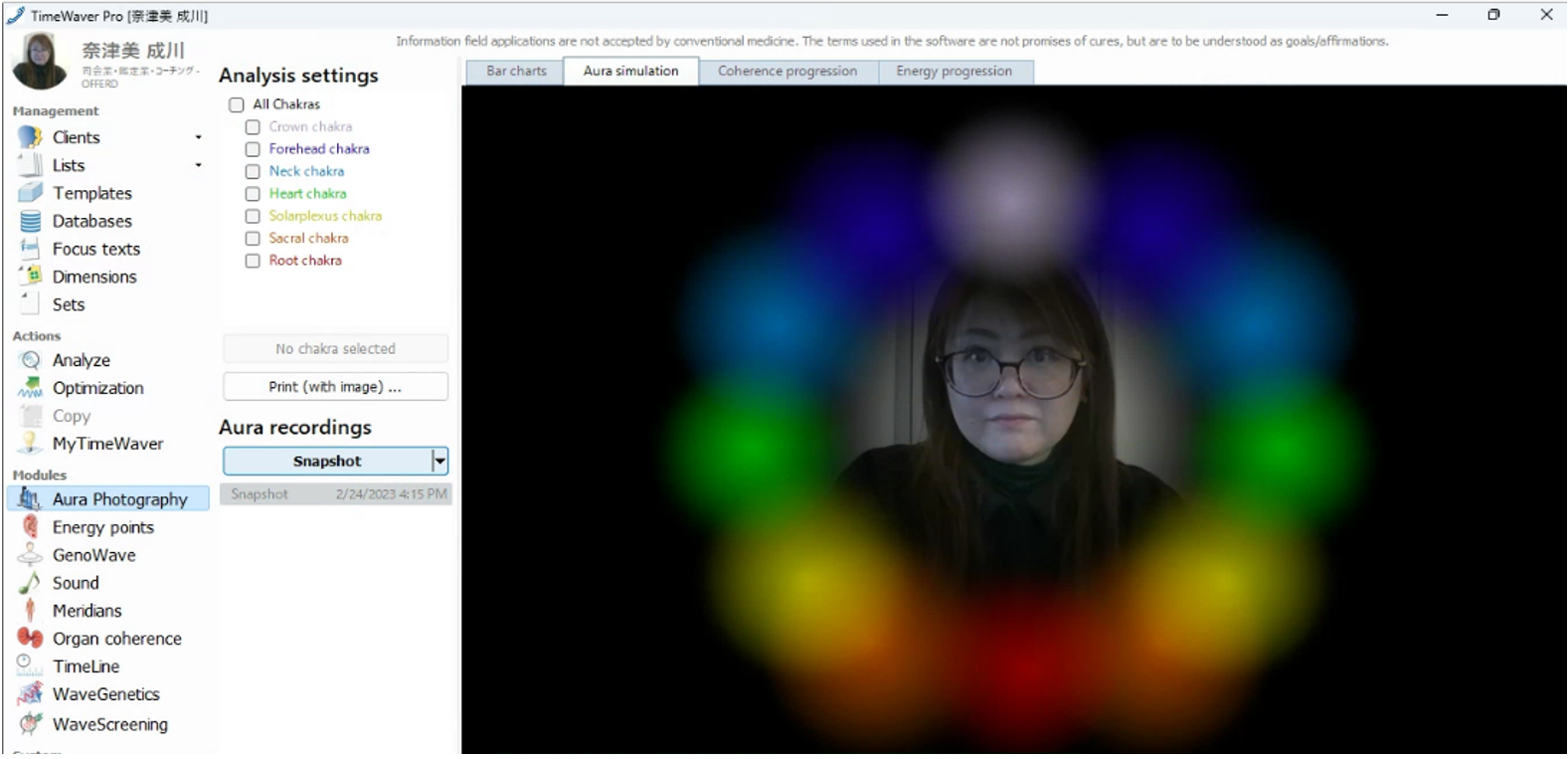1568x759 pixels.
Task: Switch to the Coherence progression tab
Action: click(x=786, y=72)
